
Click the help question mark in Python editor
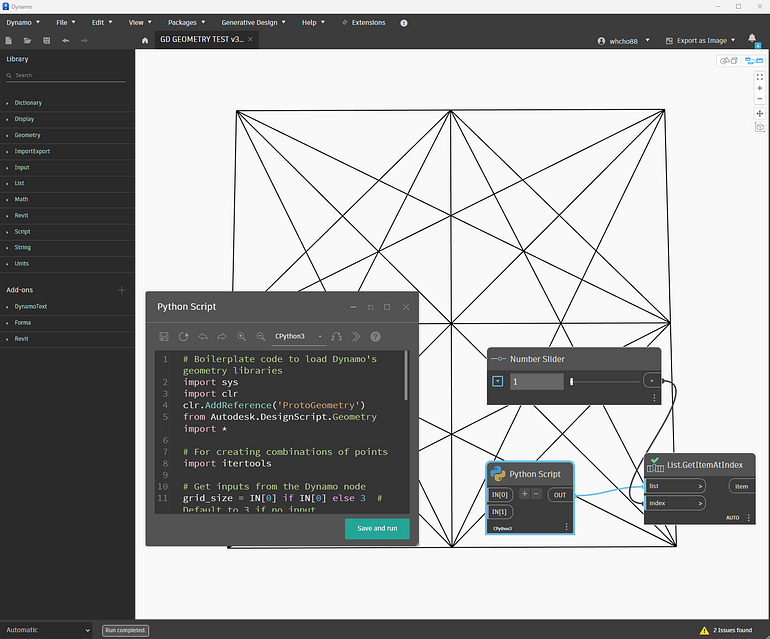point(375,336)
